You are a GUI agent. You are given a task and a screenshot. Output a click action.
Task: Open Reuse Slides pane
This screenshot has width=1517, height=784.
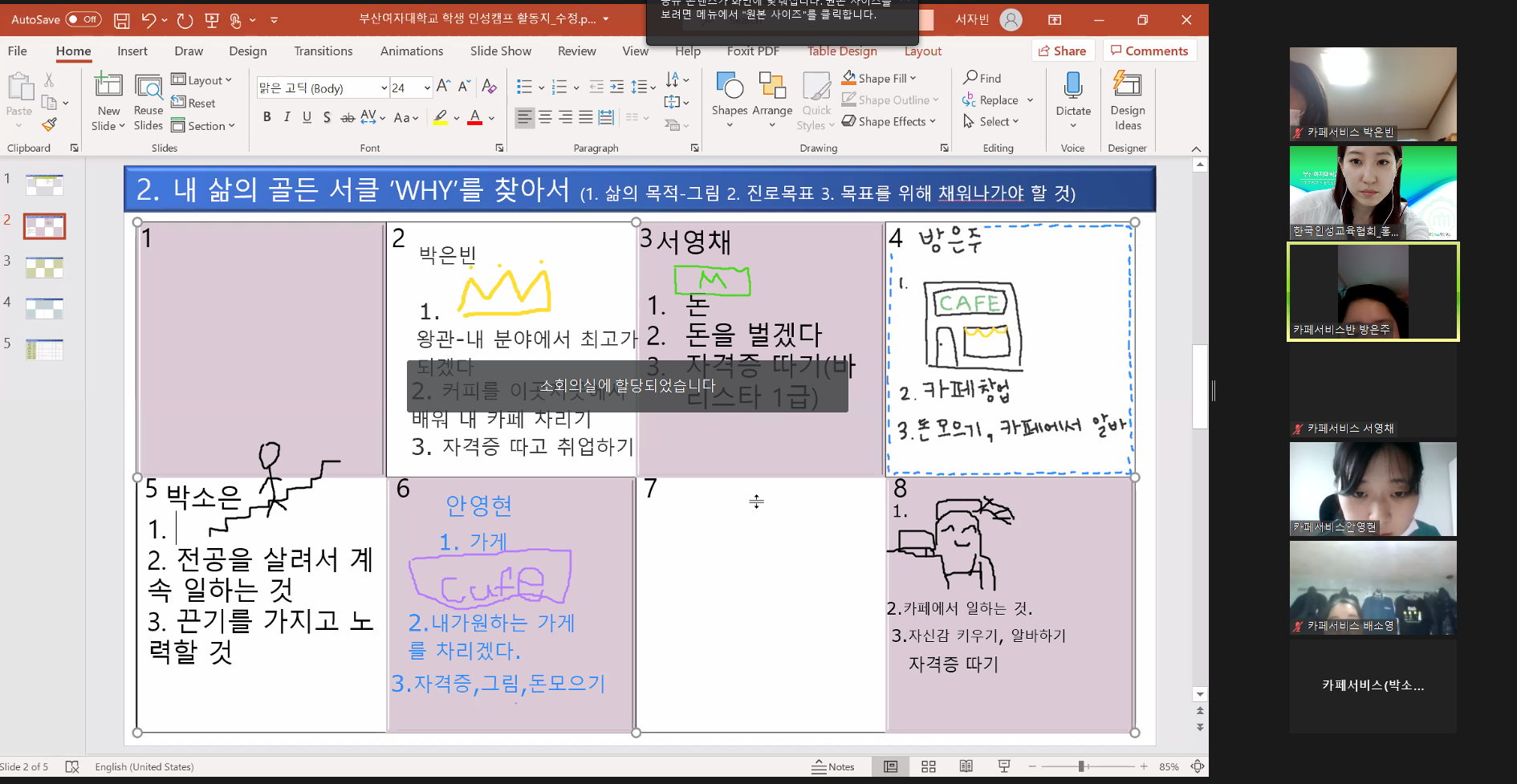point(148,102)
